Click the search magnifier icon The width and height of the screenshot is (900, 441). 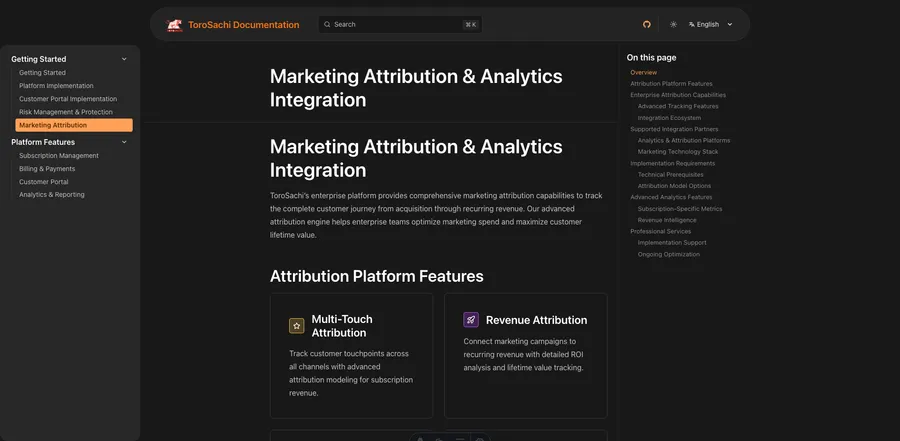pyautogui.click(x=327, y=25)
